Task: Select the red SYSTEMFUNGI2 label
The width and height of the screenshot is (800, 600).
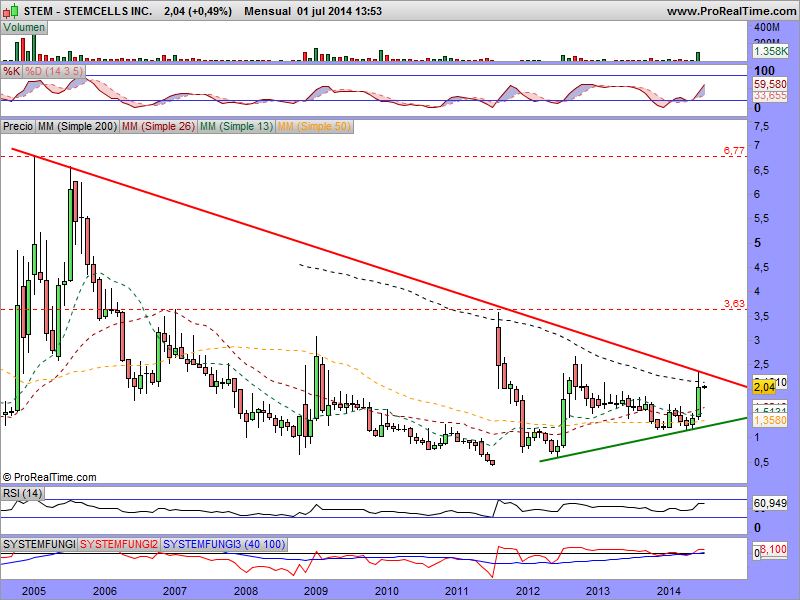Action: coord(119,544)
